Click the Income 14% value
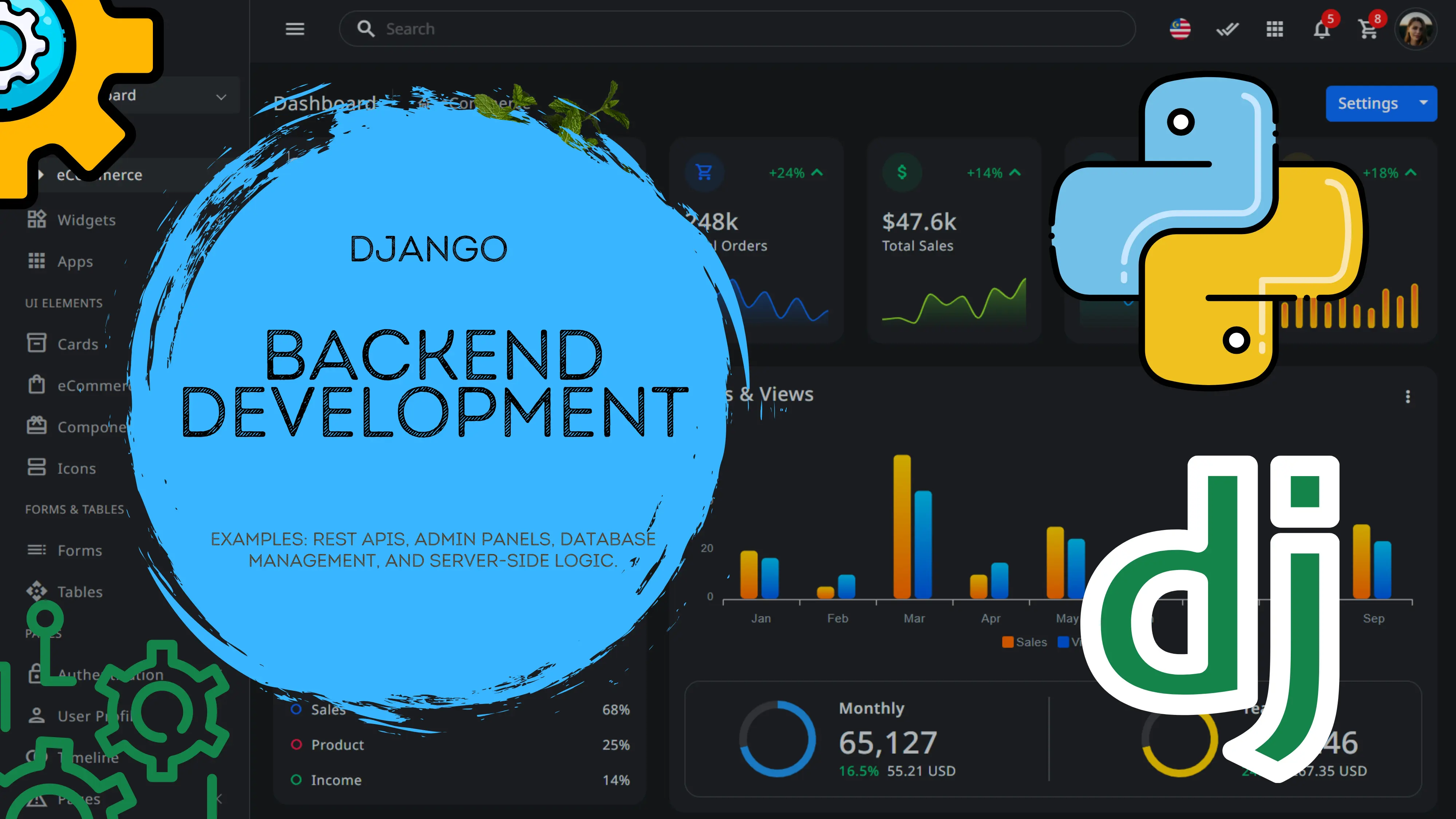 616,780
